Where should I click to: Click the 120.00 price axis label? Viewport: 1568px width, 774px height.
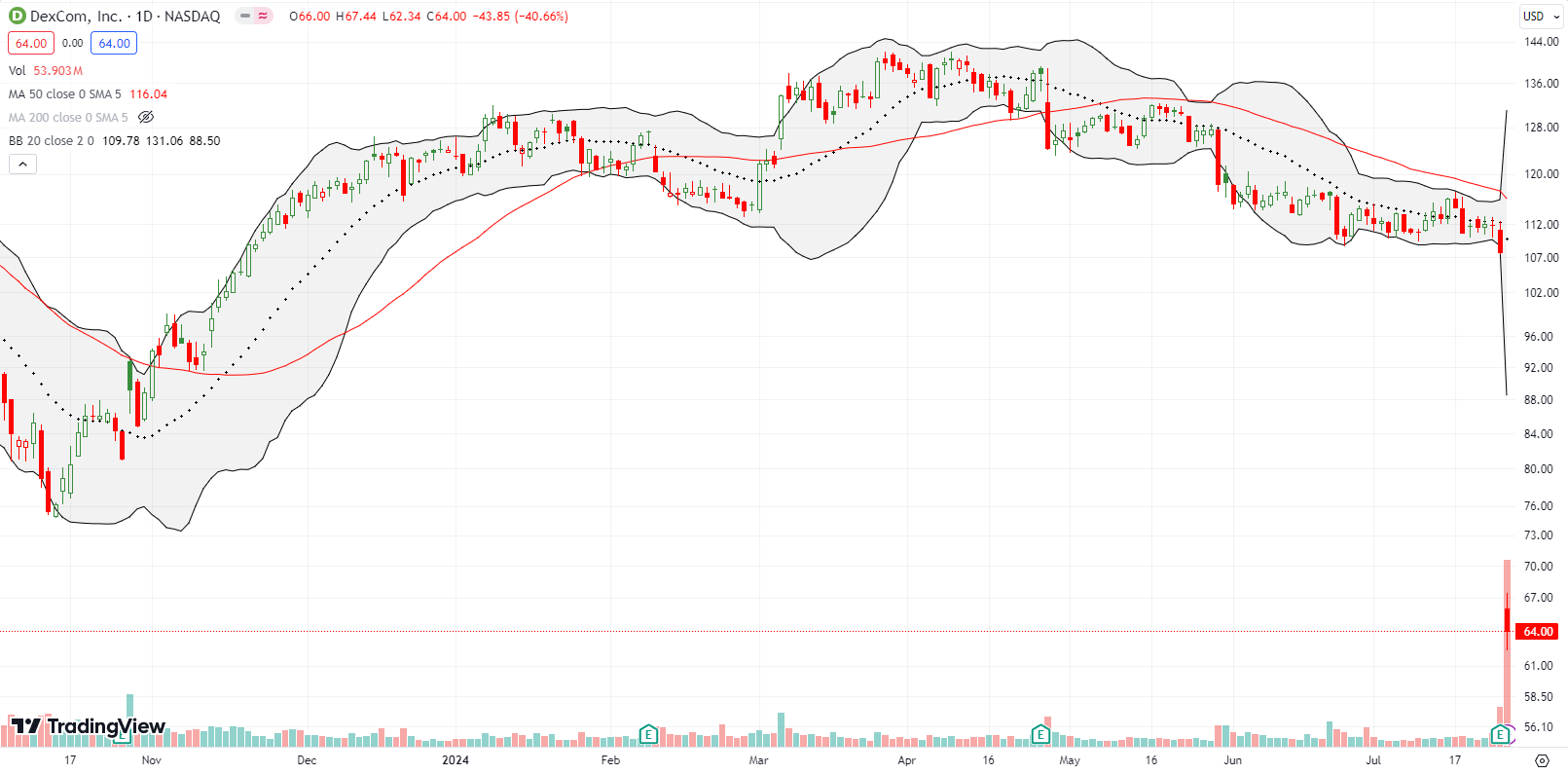pyautogui.click(x=1541, y=174)
